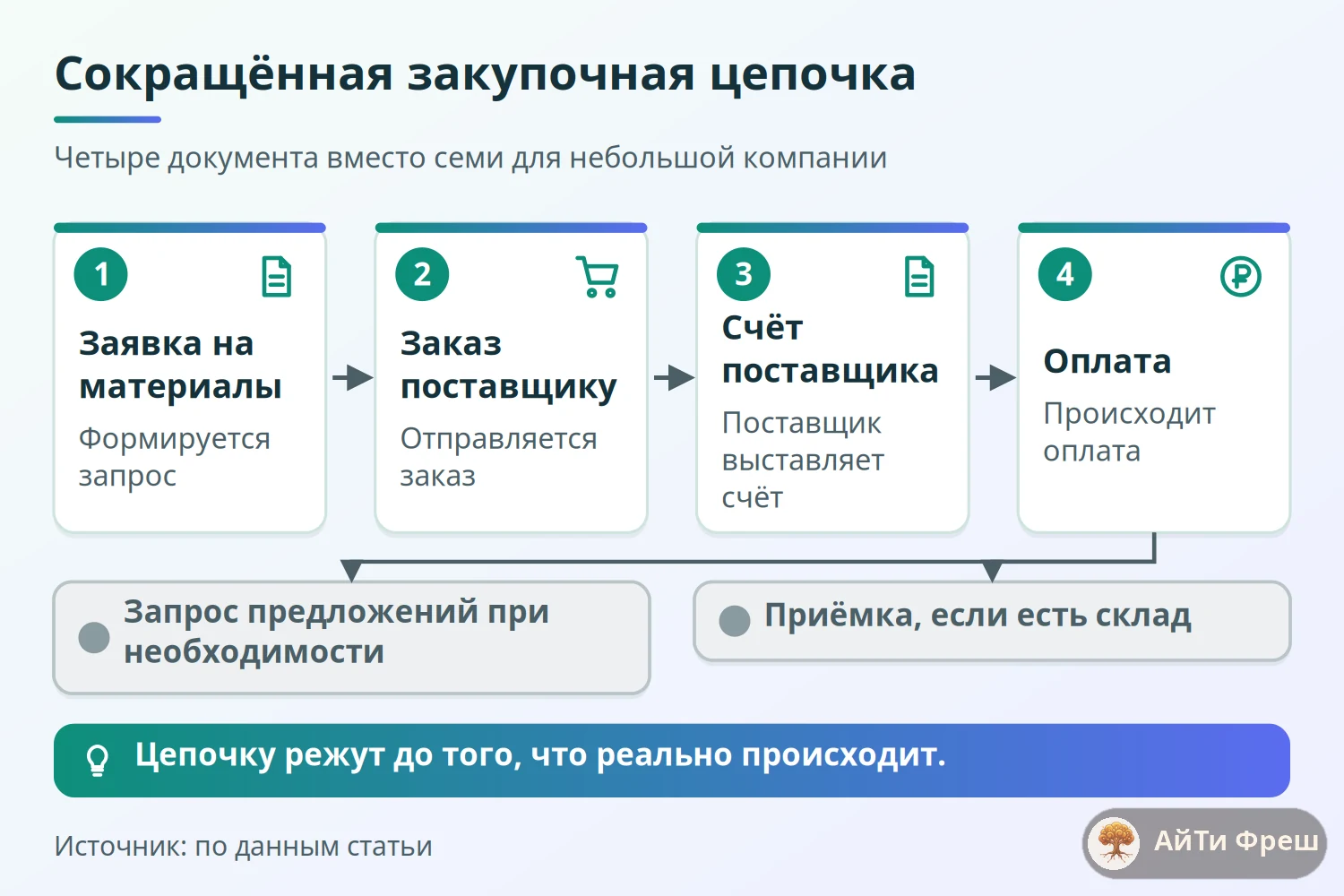This screenshot has width=1344, height=896.
Task: Click the grey dot beside Приёмка, если есть склад
Action: pyautogui.click(x=735, y=621)
